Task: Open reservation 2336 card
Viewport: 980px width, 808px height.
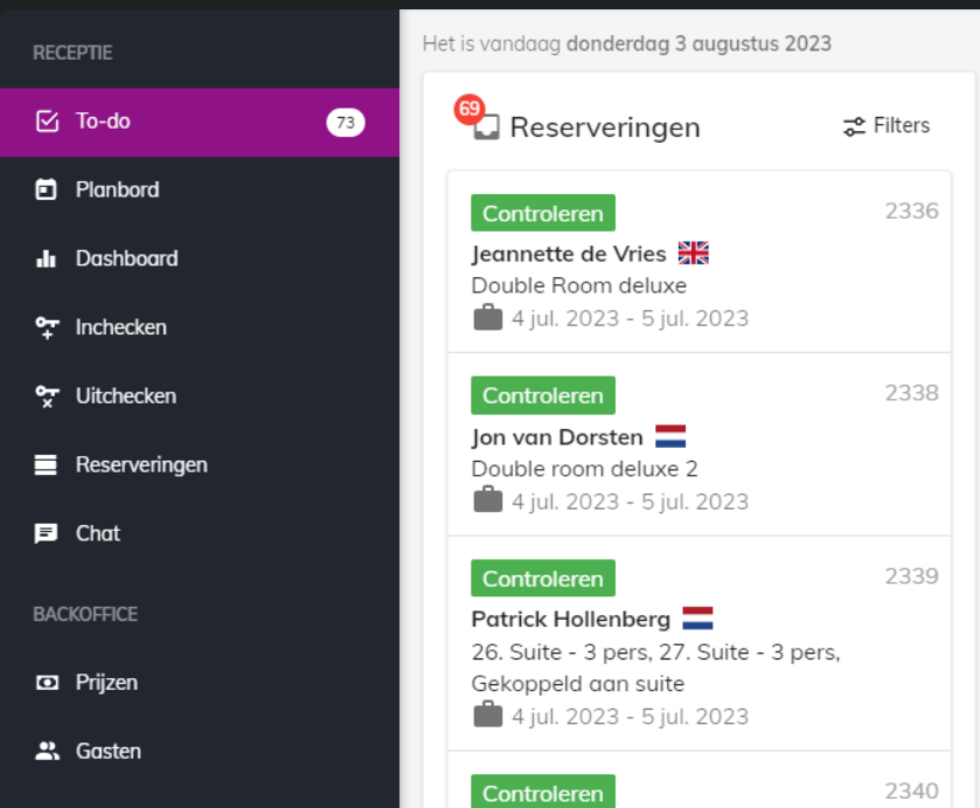Action: [x=699, y=262]
